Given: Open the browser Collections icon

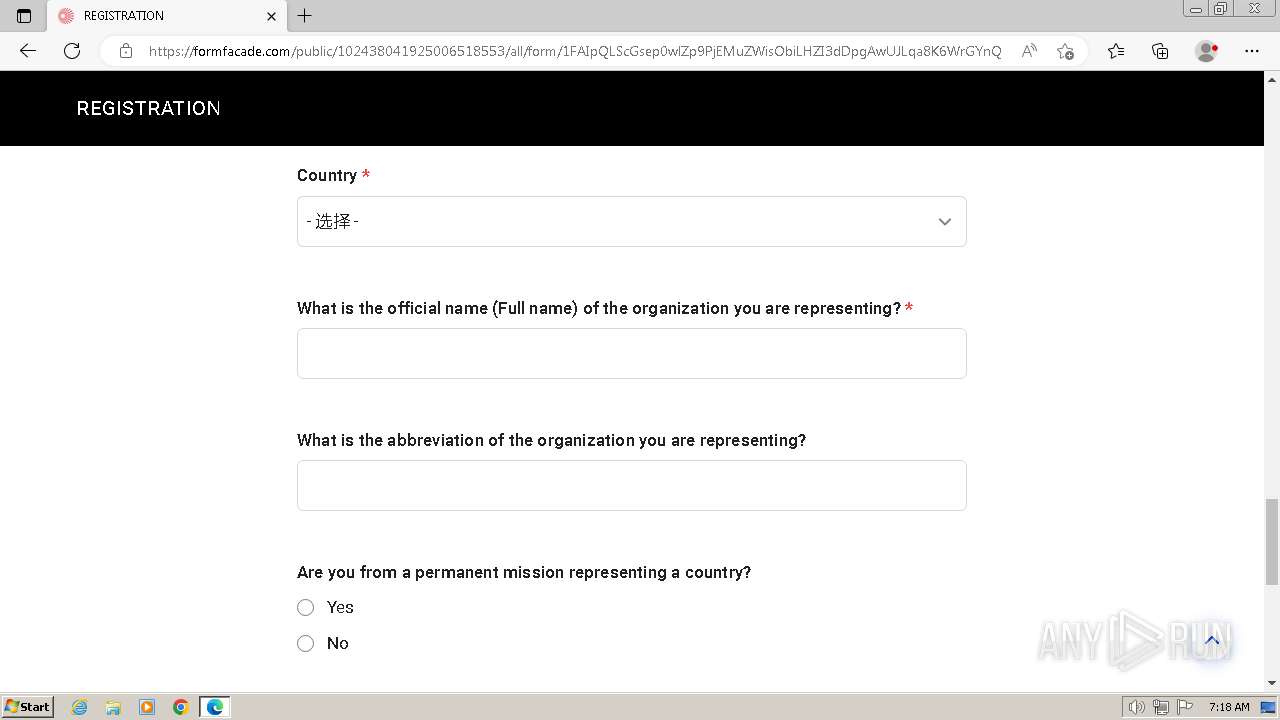Looking at the screenshot, I should tap(1160, 51).
